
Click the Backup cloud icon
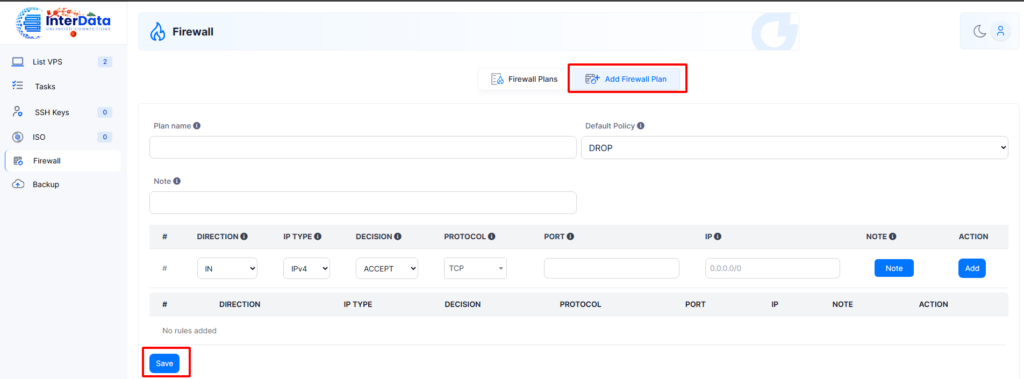18,184
